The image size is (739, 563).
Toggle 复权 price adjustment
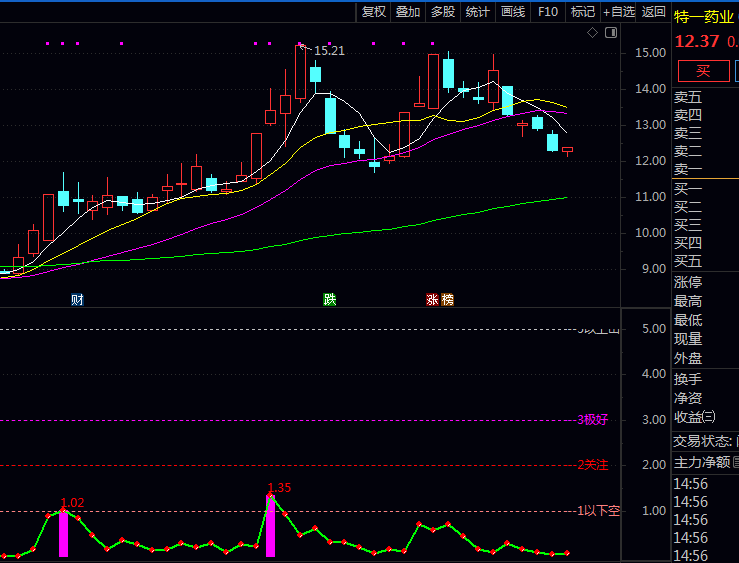(x=374, y=12)
